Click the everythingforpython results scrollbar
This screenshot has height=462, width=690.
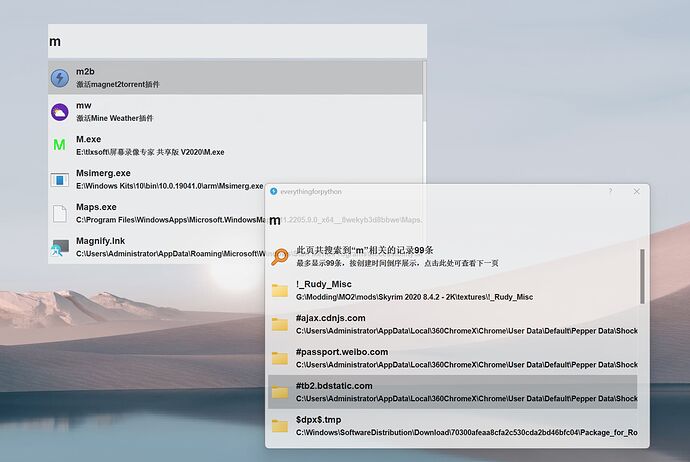click(642, 280)
